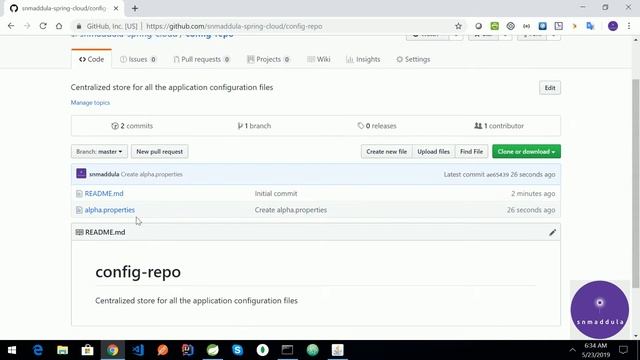Open the Issues tab
This screenshot has width=640, height=360.
click(138, 59)
